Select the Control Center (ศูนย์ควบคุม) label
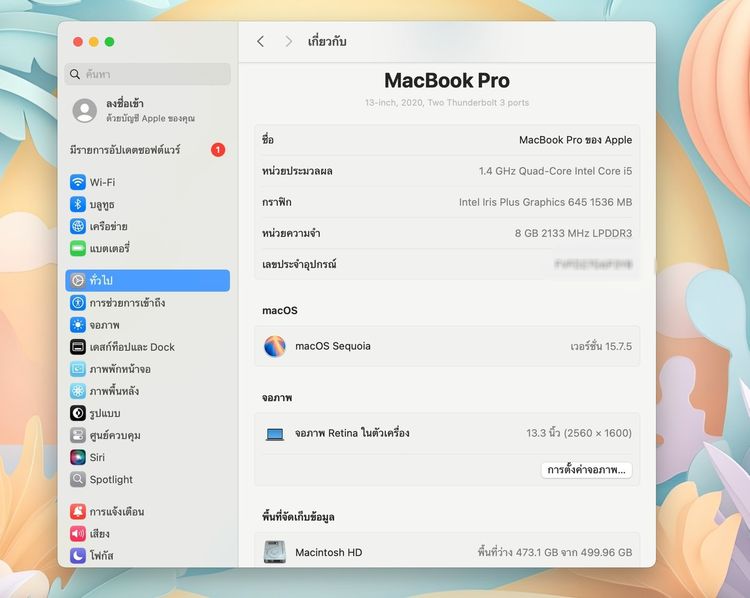This screenshot has width=750, height=598. (115, 435)
